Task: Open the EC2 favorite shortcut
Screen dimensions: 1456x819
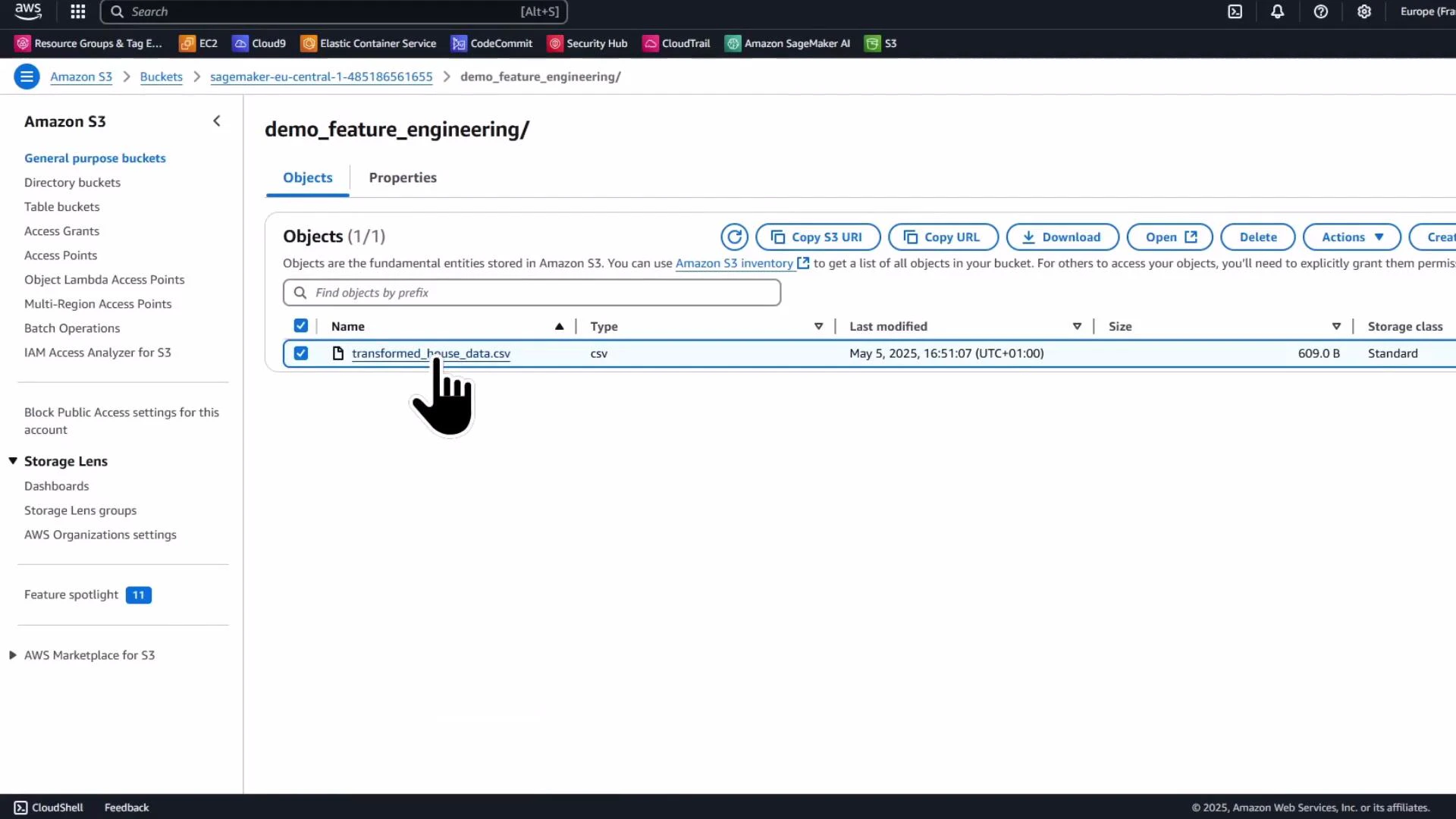Action: click(x=198, y=43)
